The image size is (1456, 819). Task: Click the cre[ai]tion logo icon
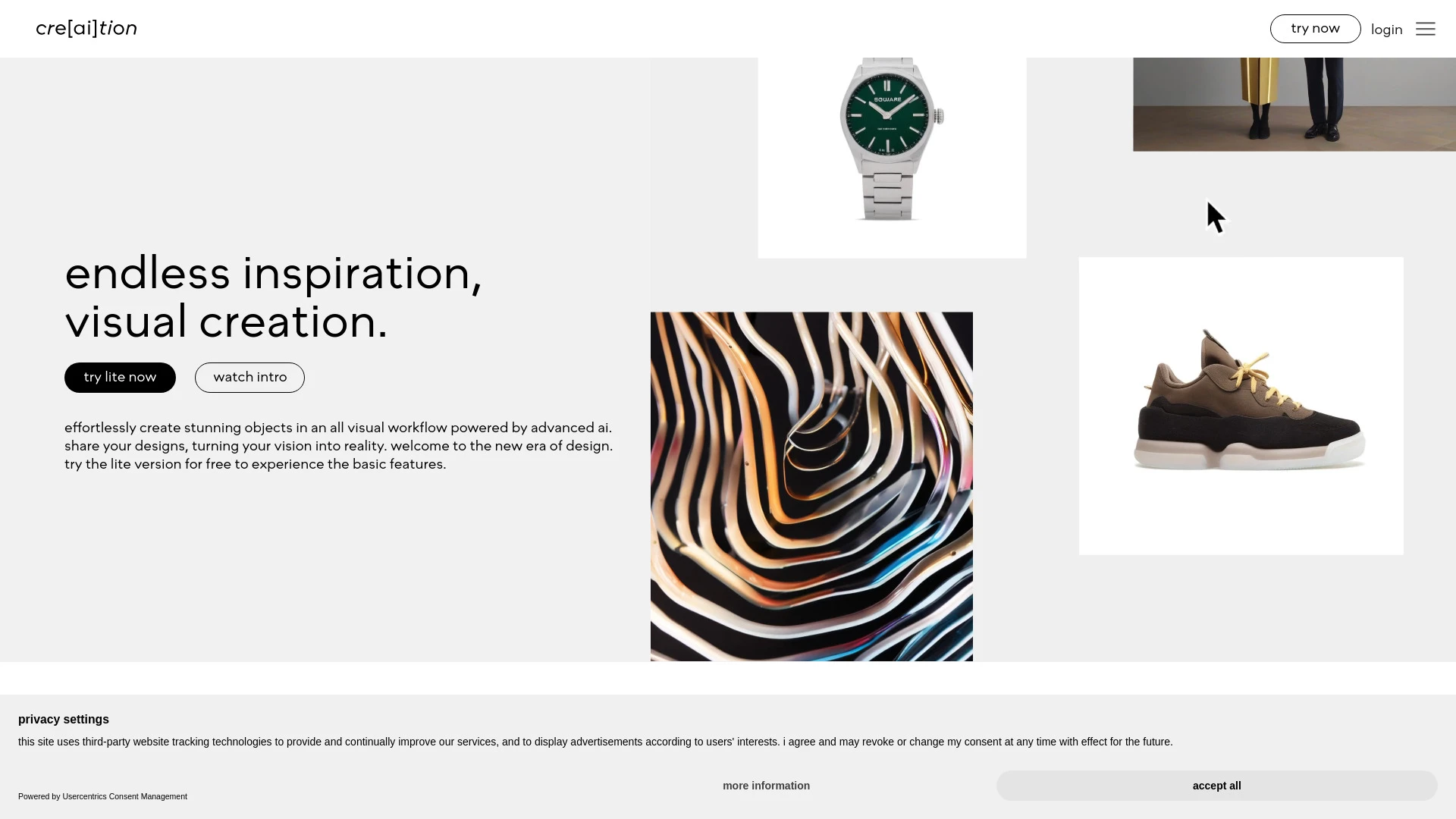[86, 28]
